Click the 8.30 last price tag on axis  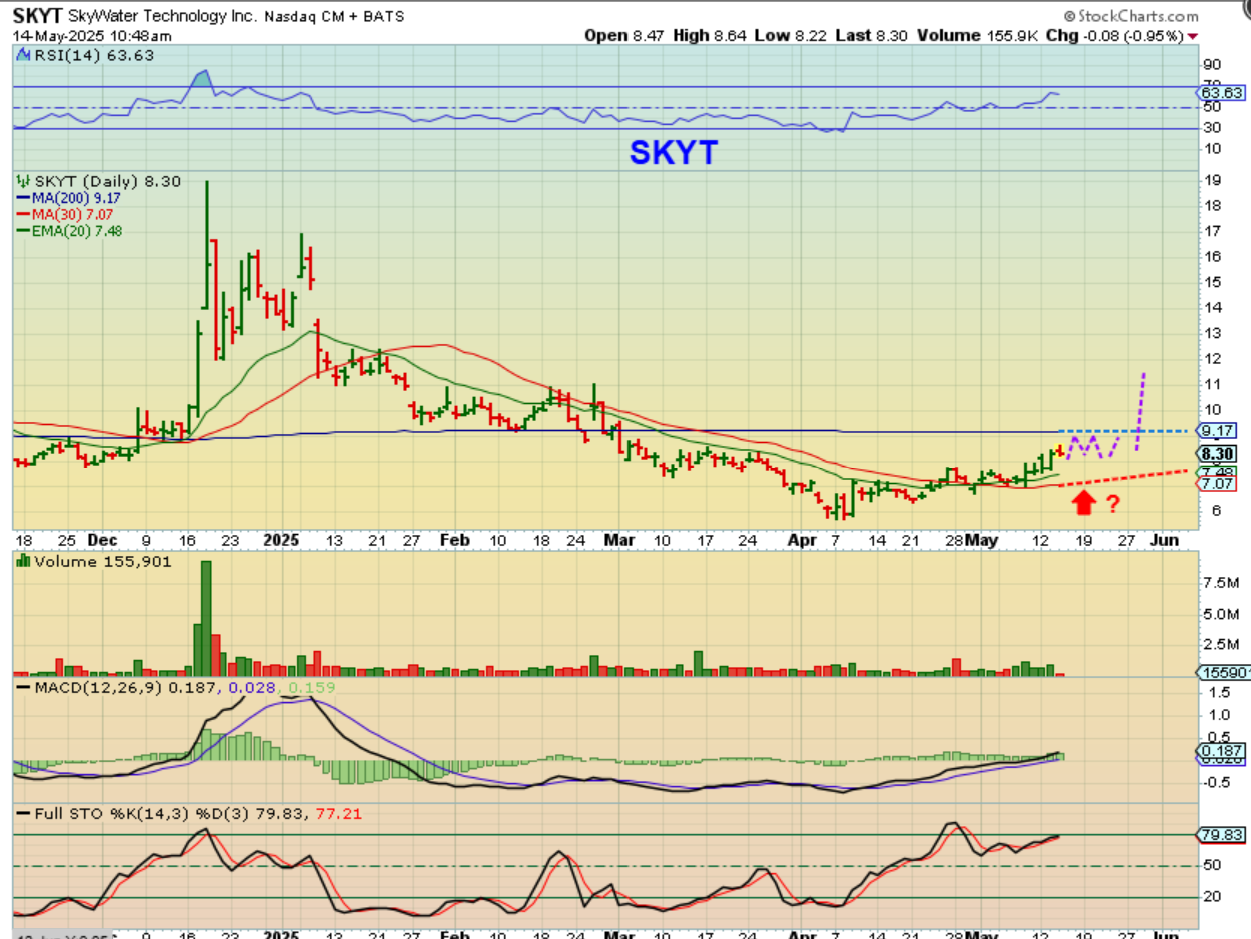point(1220,453)
